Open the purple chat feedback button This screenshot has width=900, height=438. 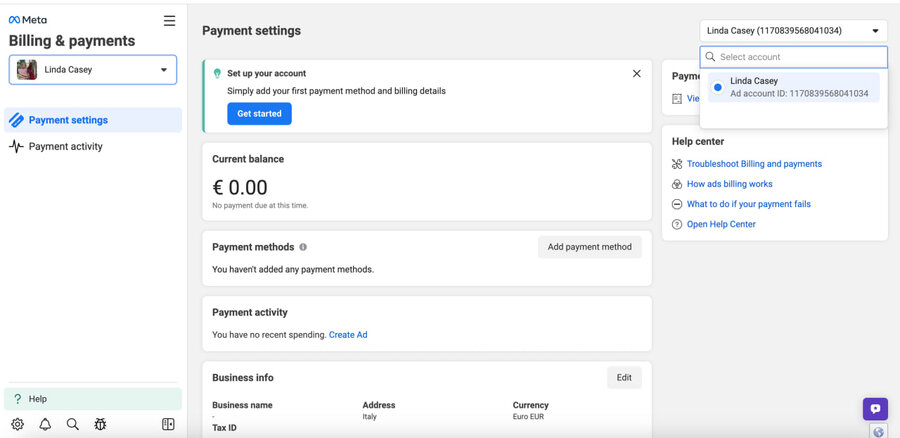[875, 409]
